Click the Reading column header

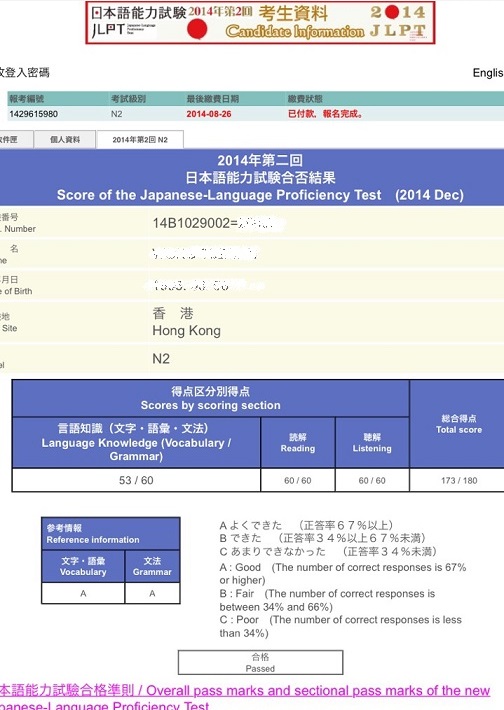[298, 442]
